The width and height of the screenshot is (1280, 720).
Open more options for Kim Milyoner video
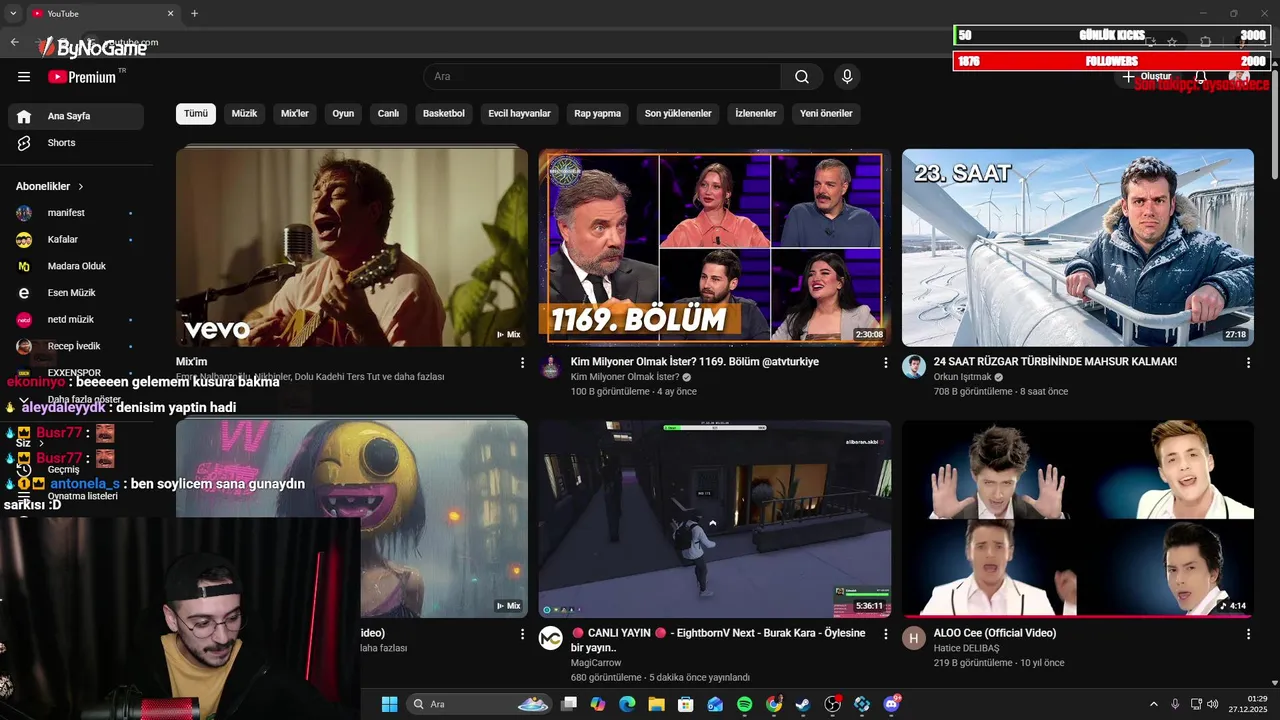tap(885, 362)
